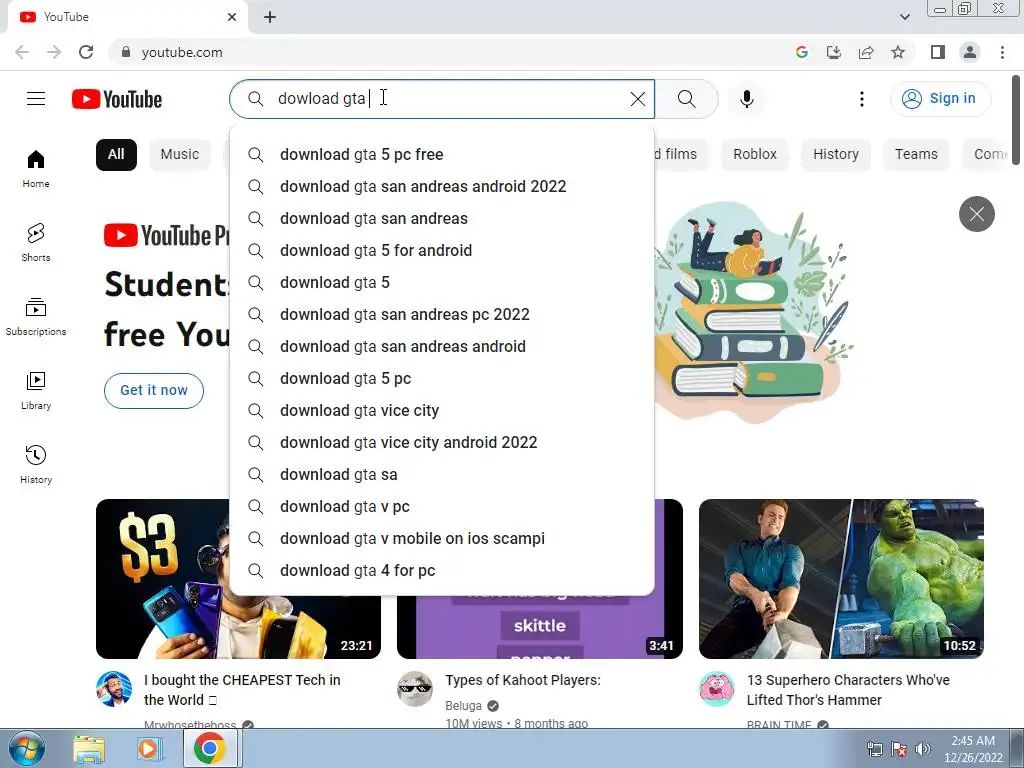Click the YouTube logo
The height and width of the screenshot is (768, 1024).
point(117,99)
